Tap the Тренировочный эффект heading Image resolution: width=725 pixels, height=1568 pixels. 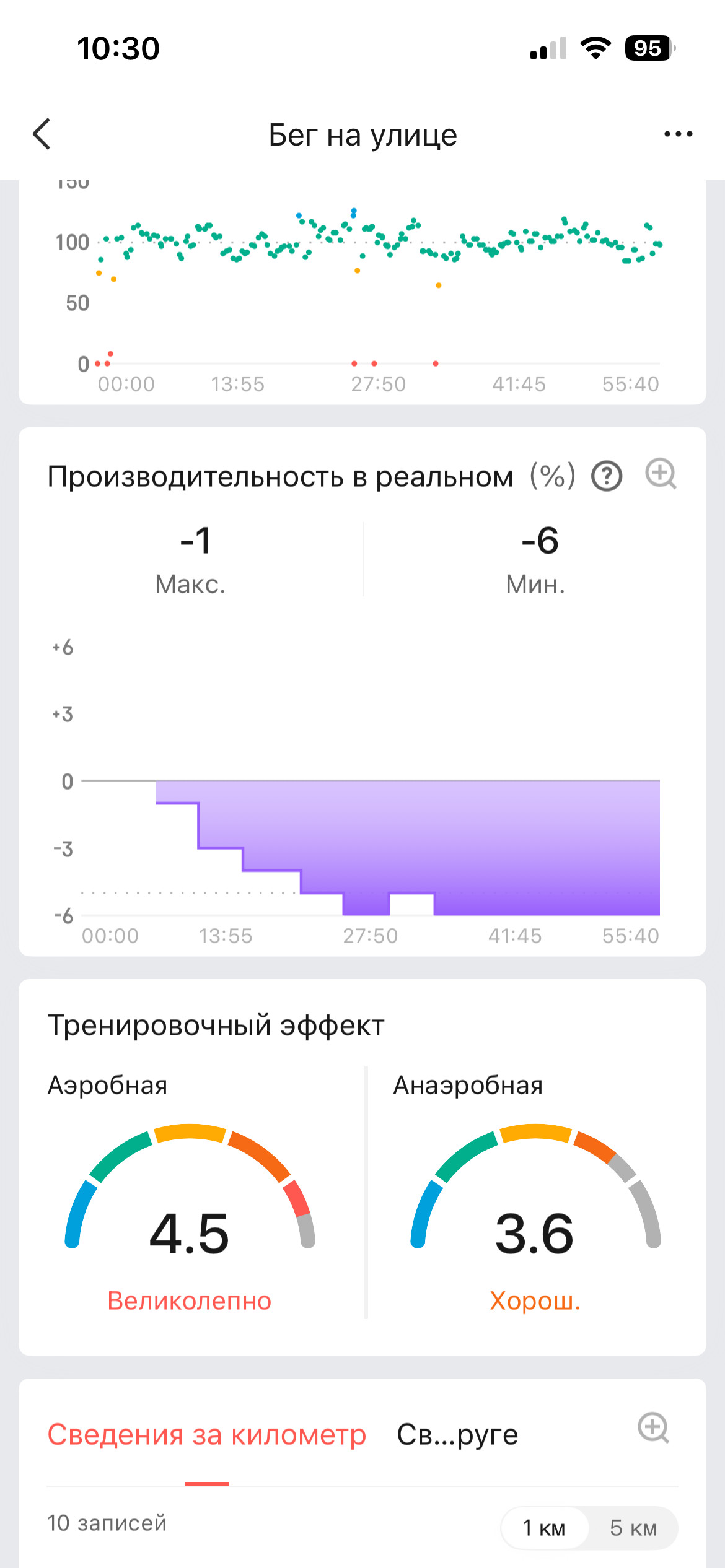(x=216, y=1026)
